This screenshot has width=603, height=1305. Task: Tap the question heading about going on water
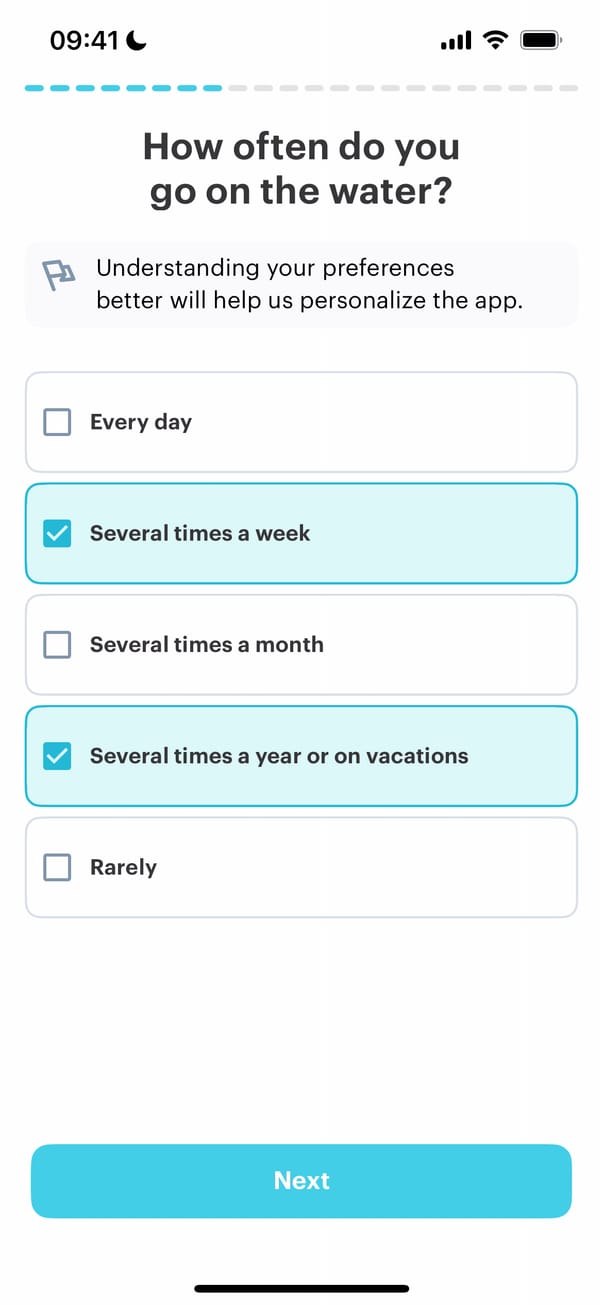(301, 168)
